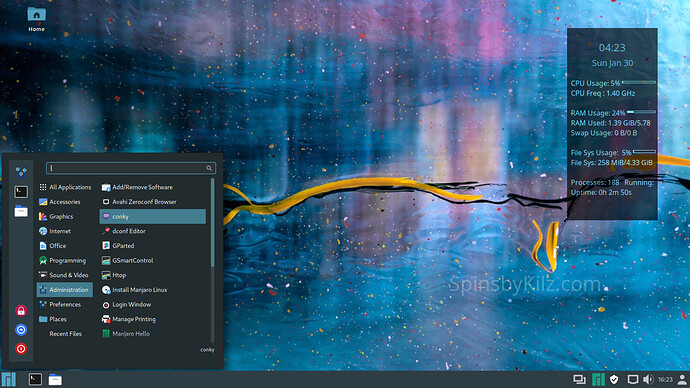Open the Manjaro start menu button
This screenshot has height=388, width=690.
tap(9, 379)
